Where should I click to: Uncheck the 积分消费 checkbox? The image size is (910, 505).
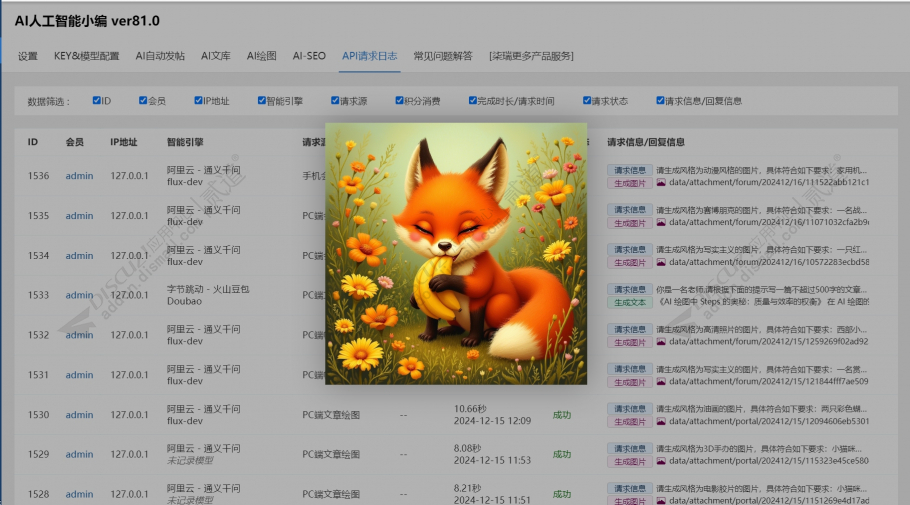click(x=399, y=100)
